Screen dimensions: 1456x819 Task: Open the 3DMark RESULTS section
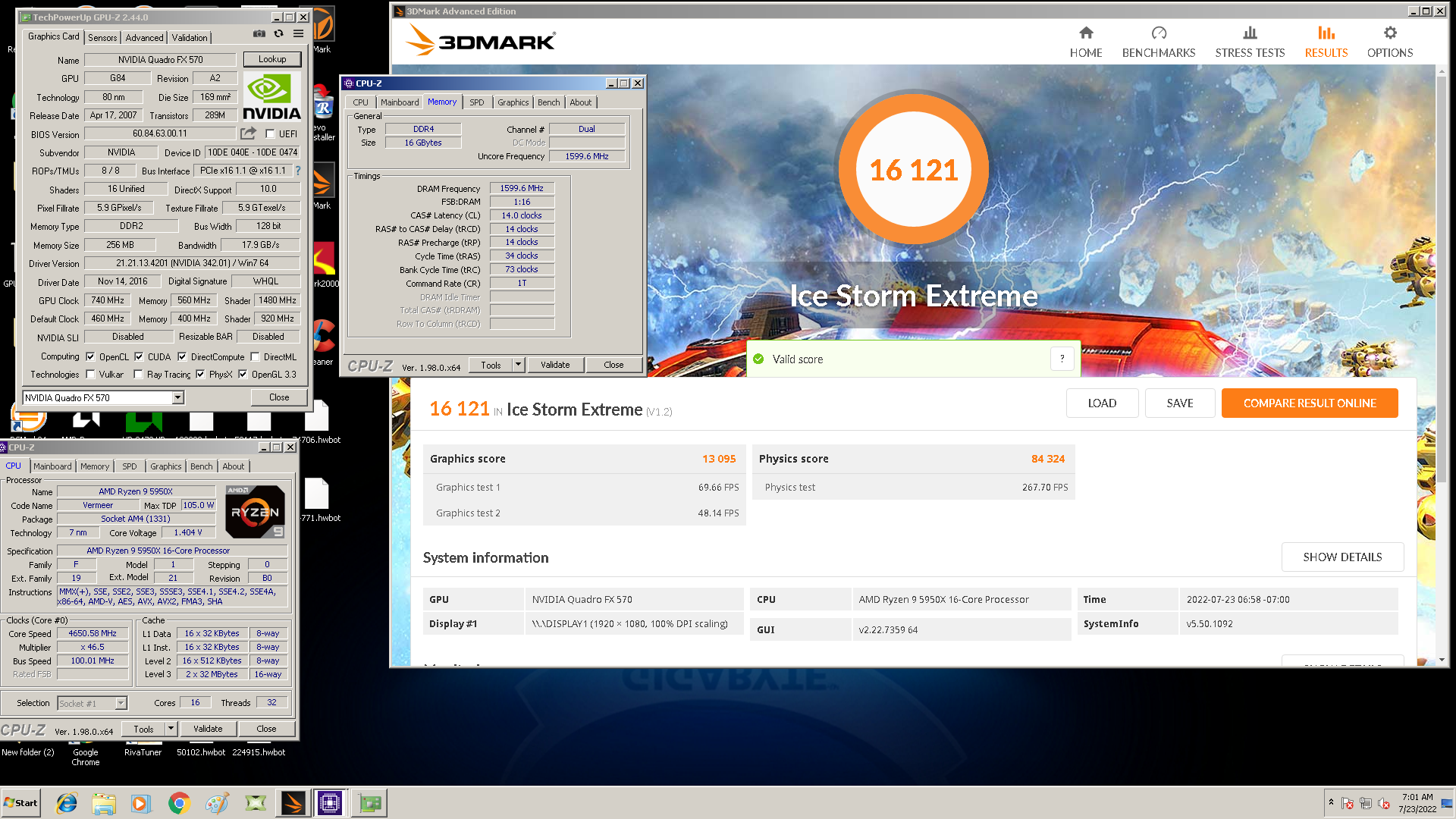(x=1326, y=42)
